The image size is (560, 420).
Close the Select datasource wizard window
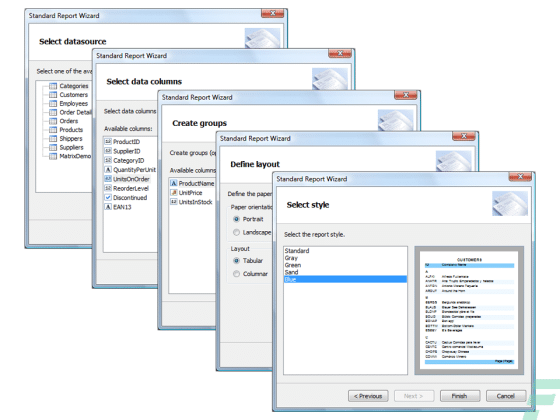(272, 13)
